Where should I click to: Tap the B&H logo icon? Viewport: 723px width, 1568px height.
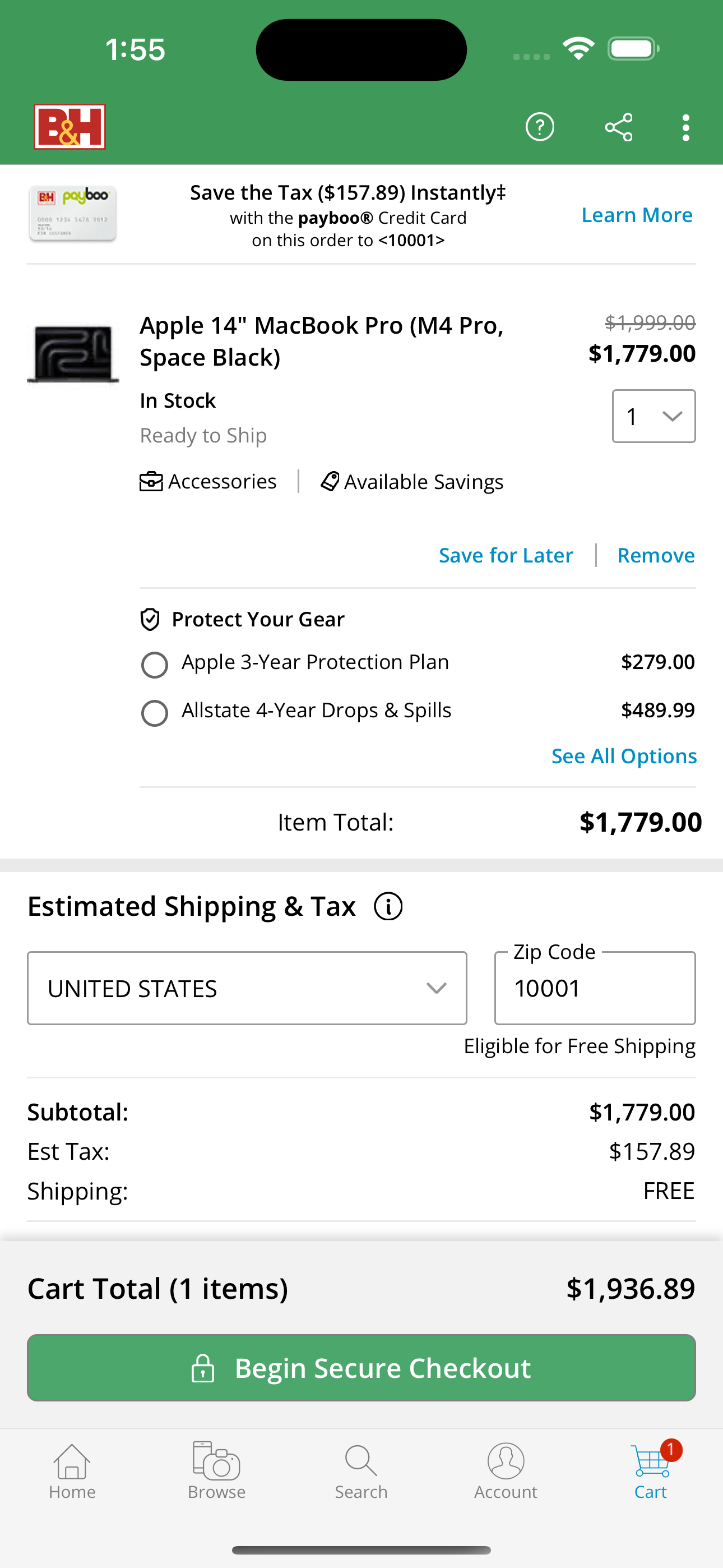(69, 127)
